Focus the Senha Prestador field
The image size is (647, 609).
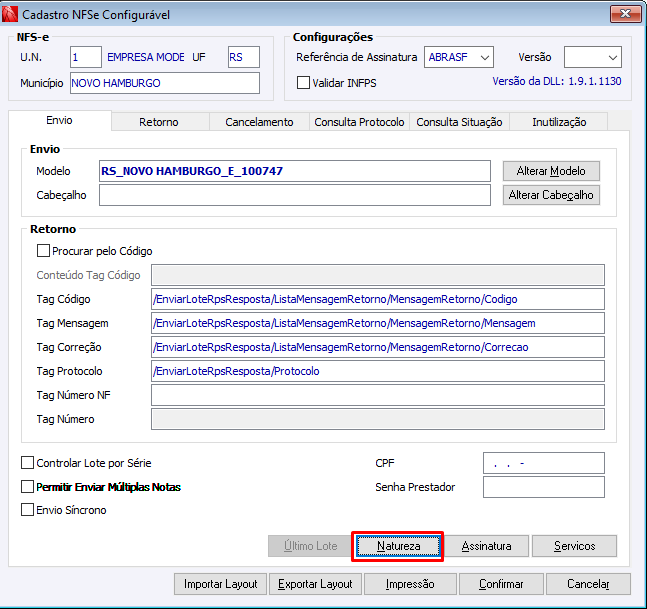(x=544, y=487)
